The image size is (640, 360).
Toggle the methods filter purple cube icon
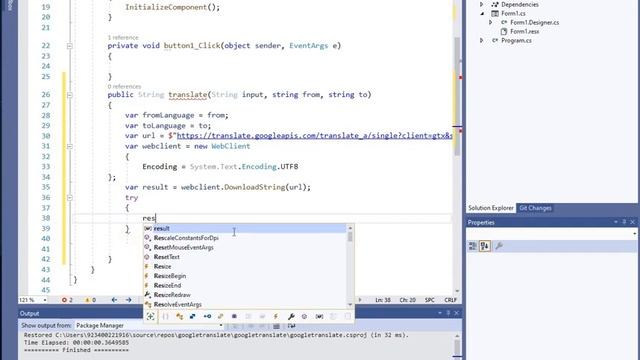[x=234, y=316]
